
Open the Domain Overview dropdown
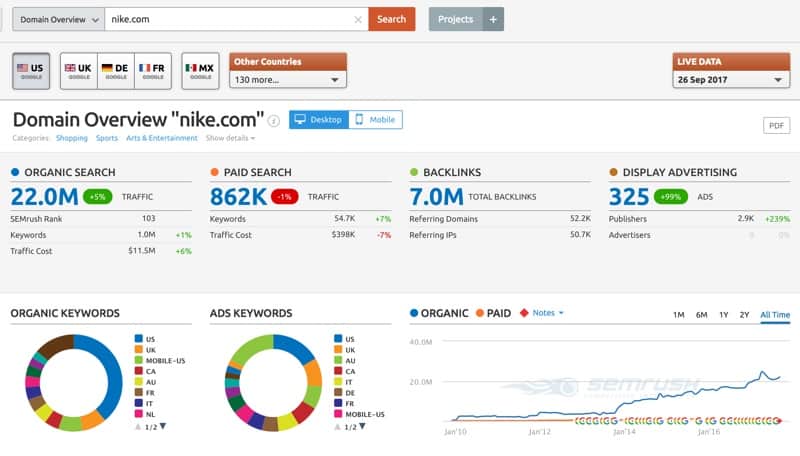click(58, 19)
